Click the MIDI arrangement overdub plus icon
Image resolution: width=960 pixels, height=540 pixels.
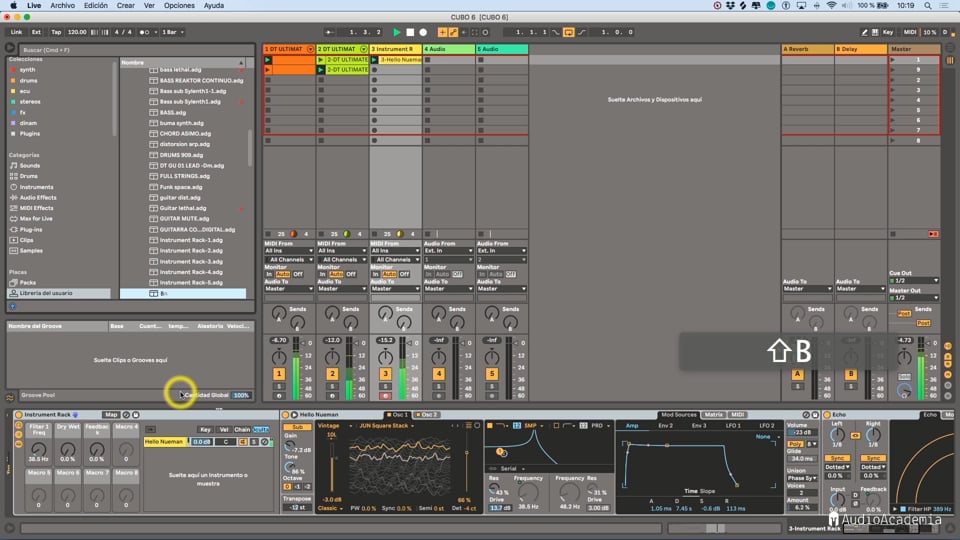pos(442,32)
